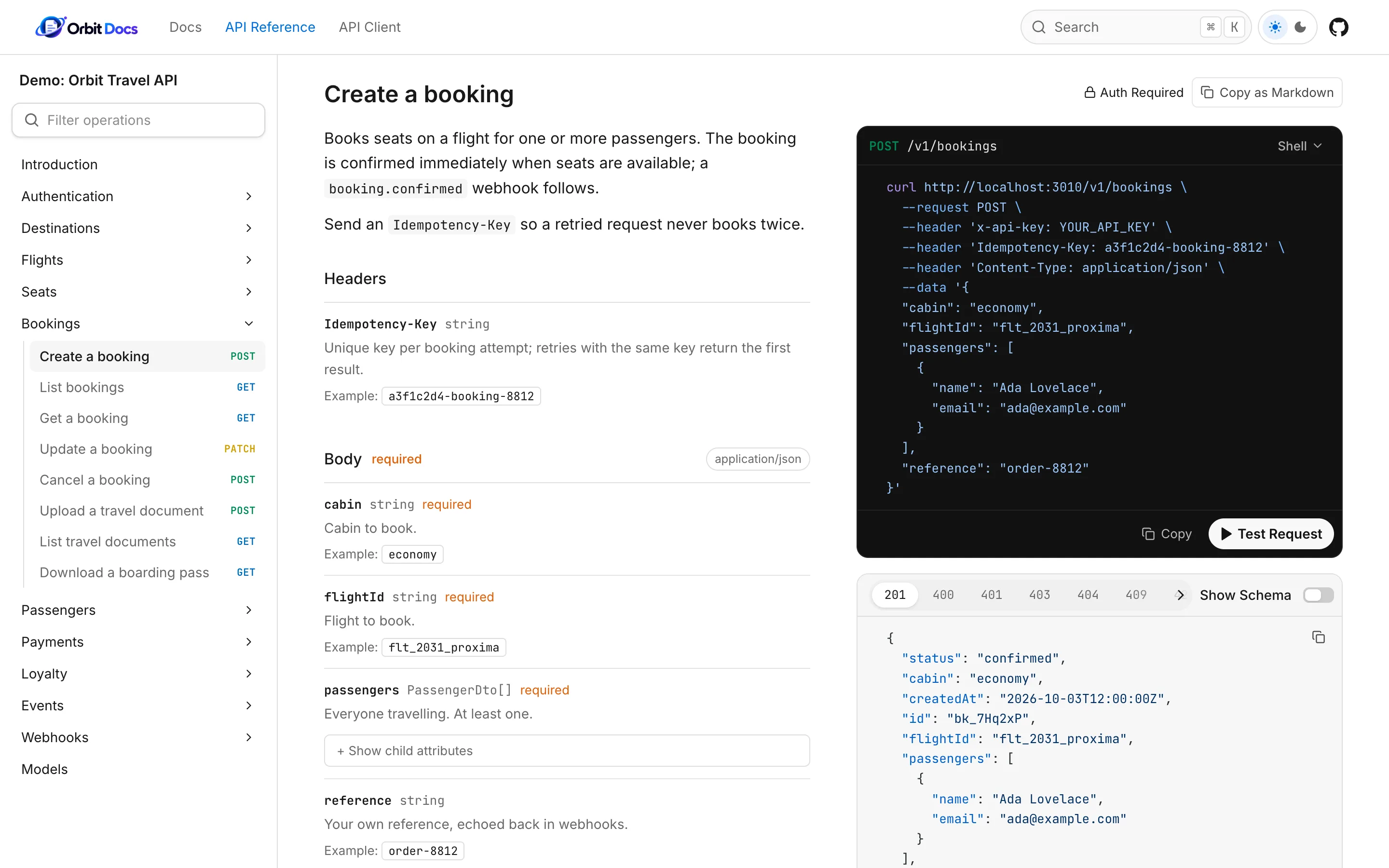Open the Docs nav tab

click(185, 27)
